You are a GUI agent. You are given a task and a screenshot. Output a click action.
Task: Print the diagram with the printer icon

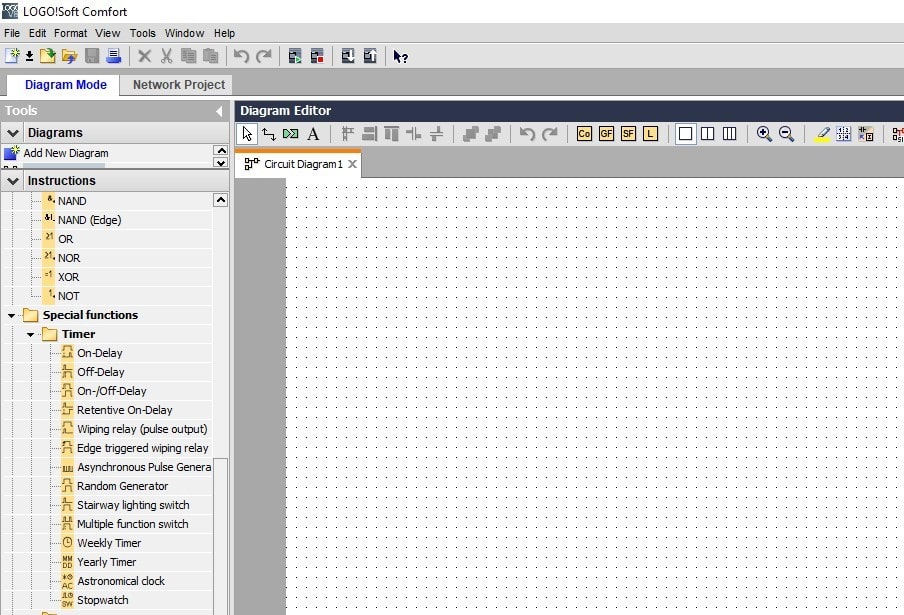[x=114, y=56]
